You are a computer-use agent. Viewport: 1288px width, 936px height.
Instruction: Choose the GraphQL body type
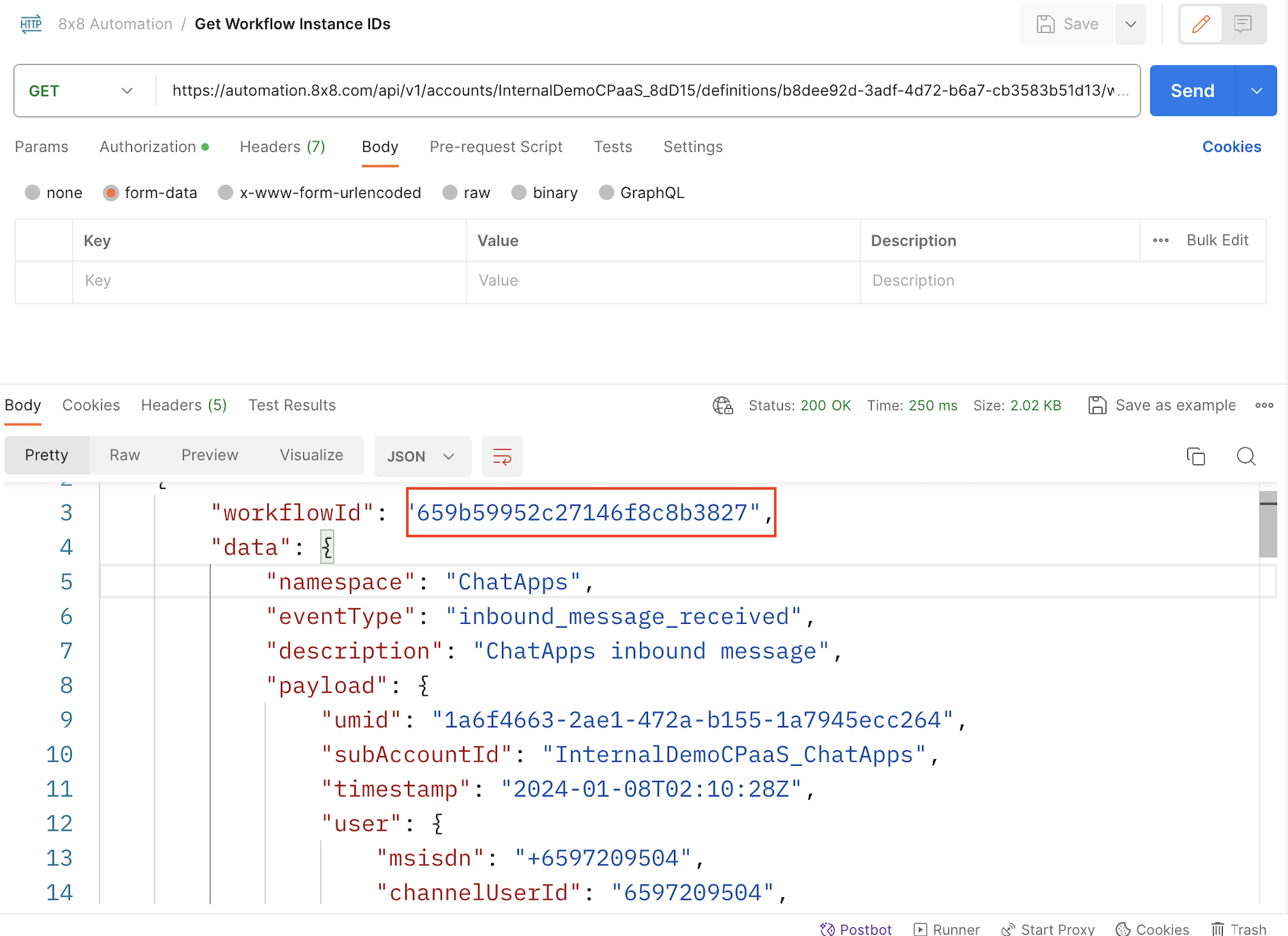point(606,193)
